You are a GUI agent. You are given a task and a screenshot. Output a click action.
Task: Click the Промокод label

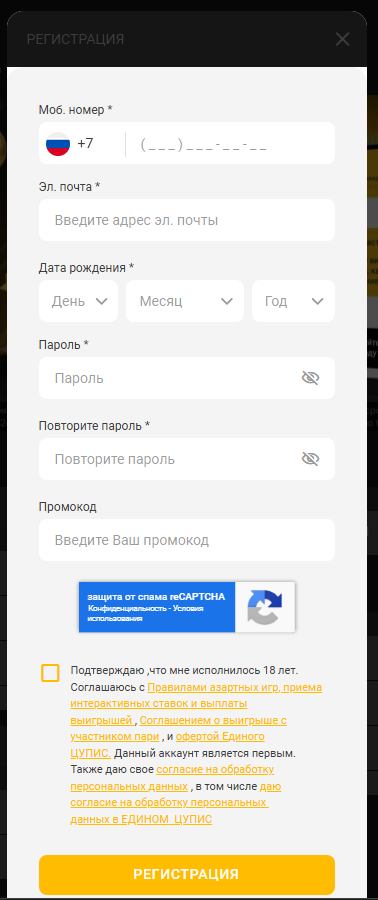pyautogui.click(x=68, y=507)
